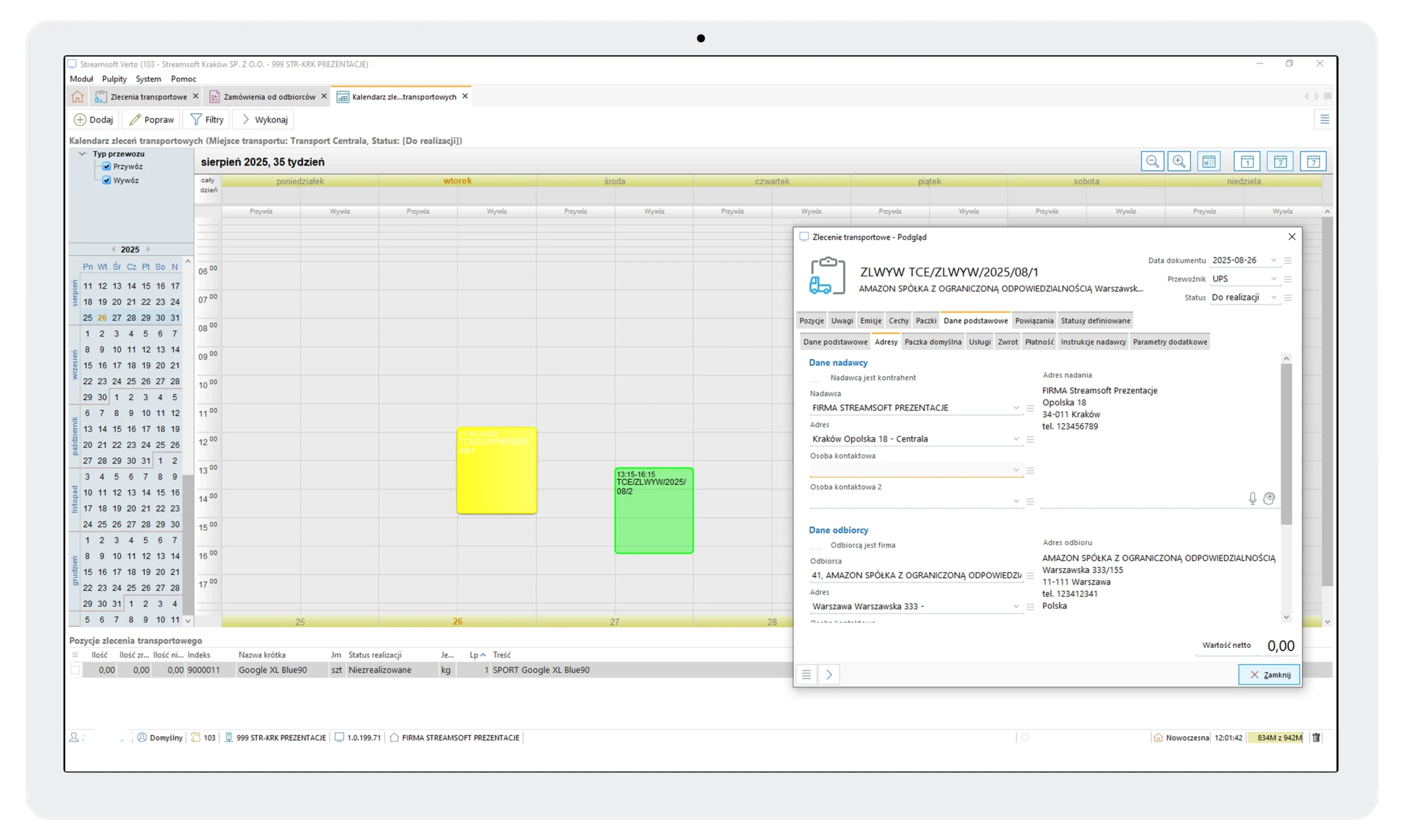Screen dimensions: 1401x840
Task: Open the Status Do realizacji dropdown
Action: pos(1273,298)
